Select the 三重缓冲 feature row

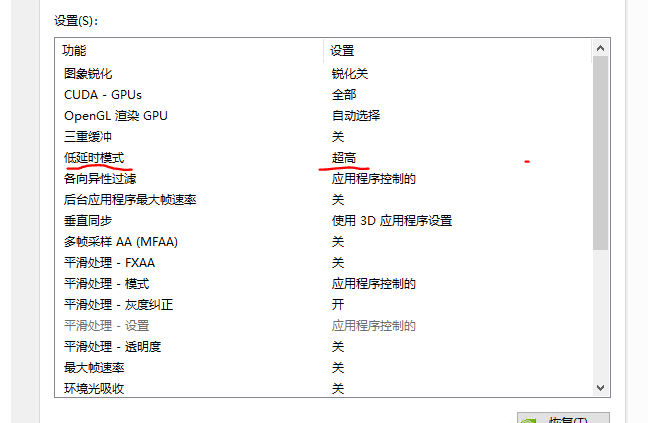(x=88, y=137)
